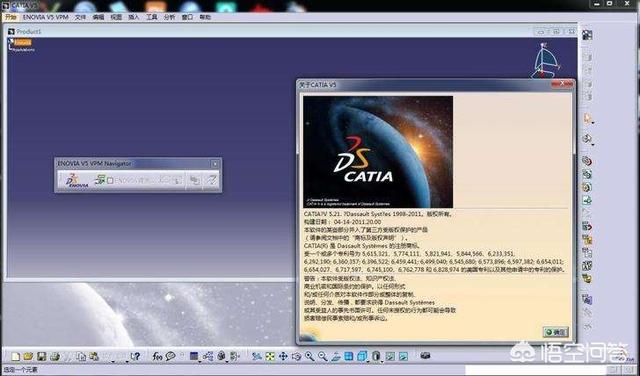This screenshot has width=640, height=376.
Task: Open the 插入 menu
Action: coord(133,17)
